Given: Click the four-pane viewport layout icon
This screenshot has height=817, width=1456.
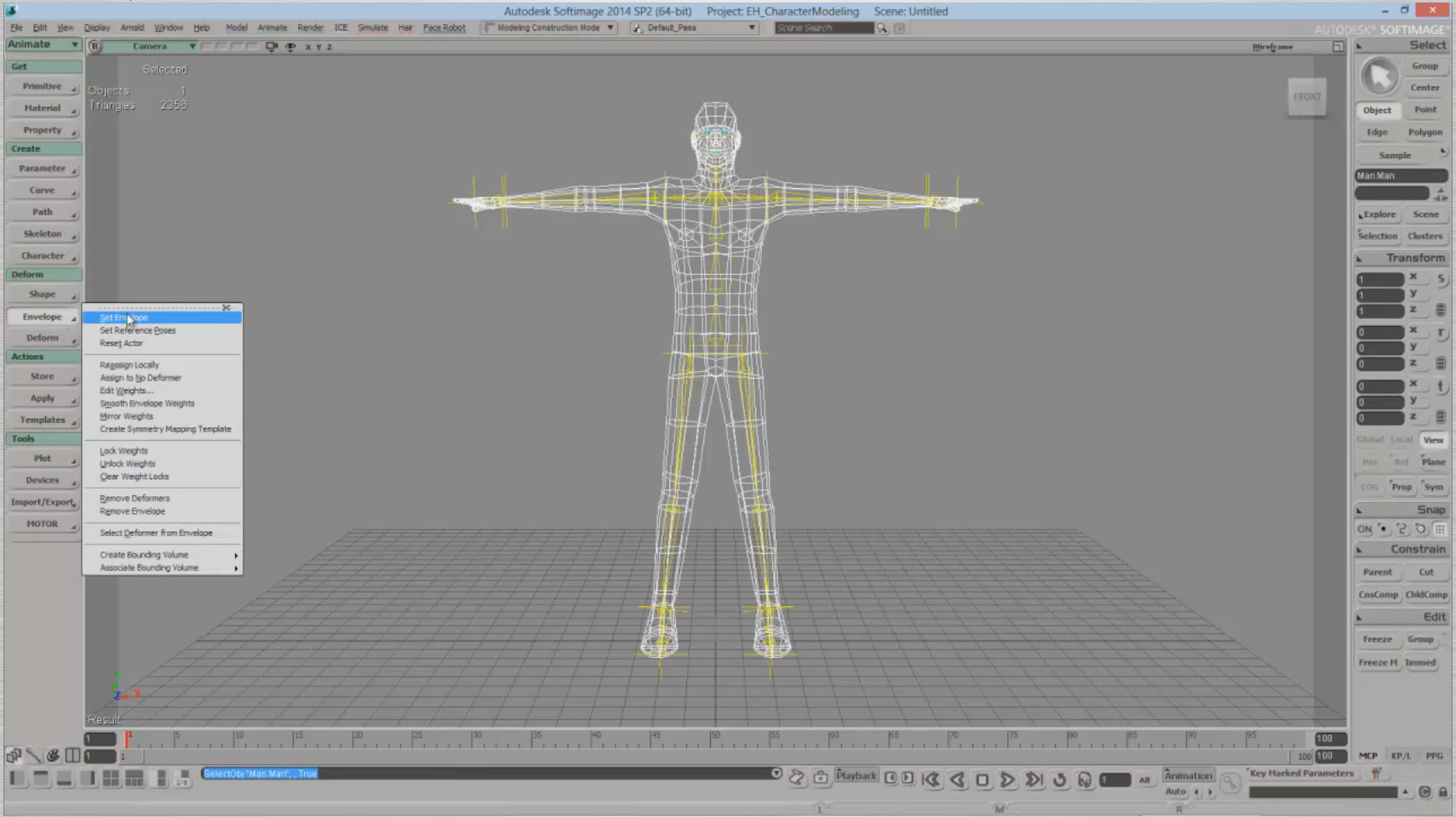Looking at the screenshot, I should click(111, 779).
